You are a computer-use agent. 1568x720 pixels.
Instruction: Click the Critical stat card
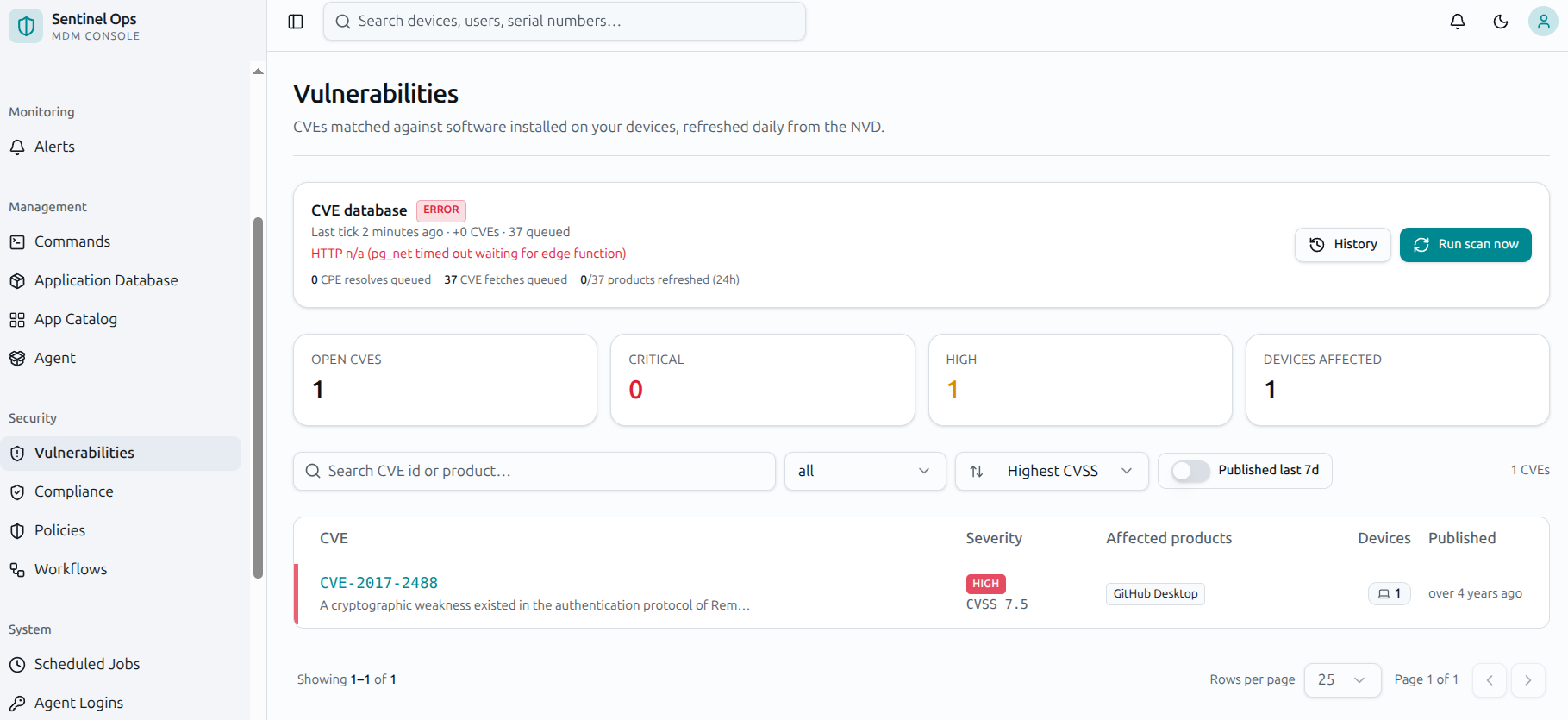point(762,379)
